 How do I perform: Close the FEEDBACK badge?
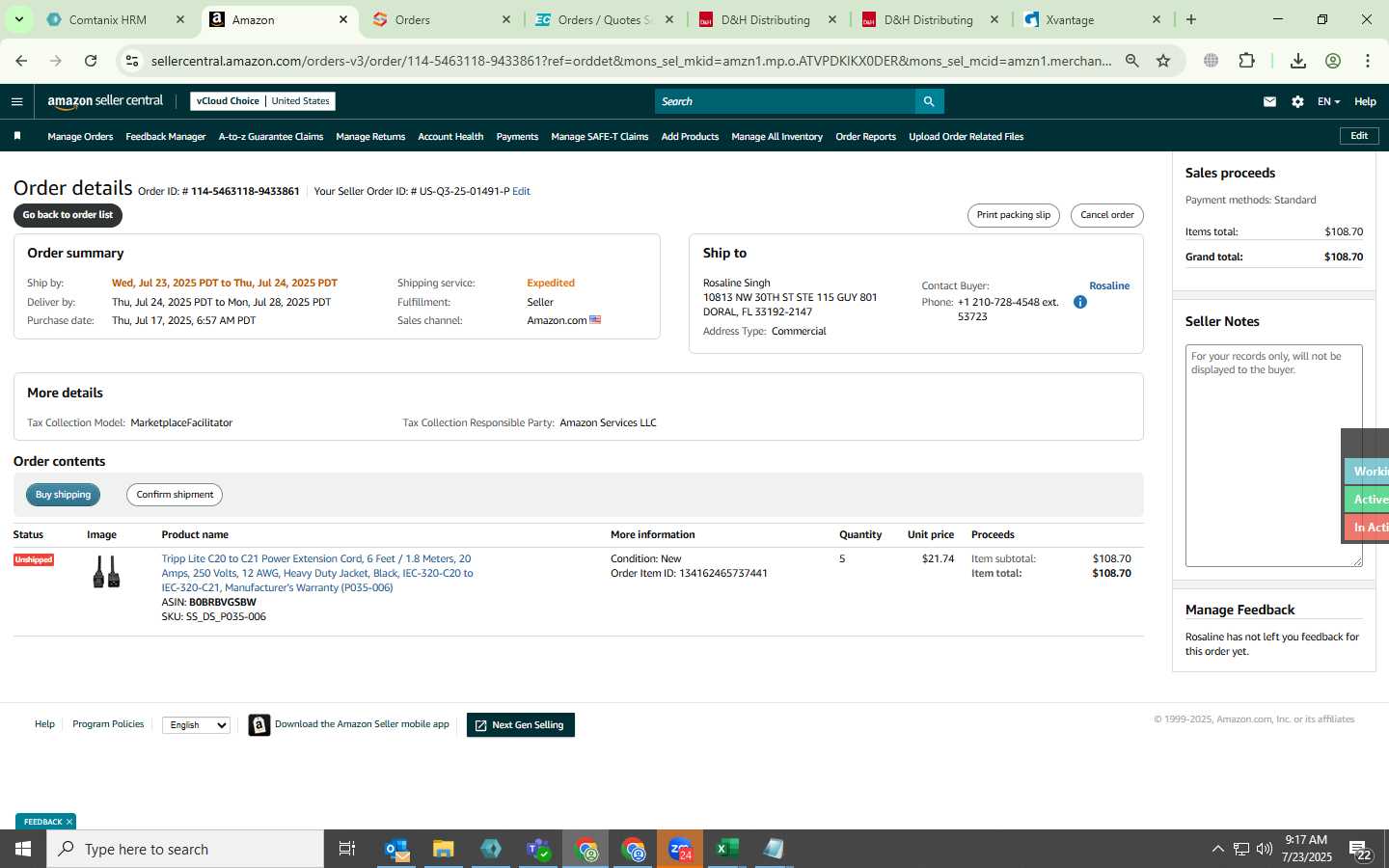click(x=69, y=822)
